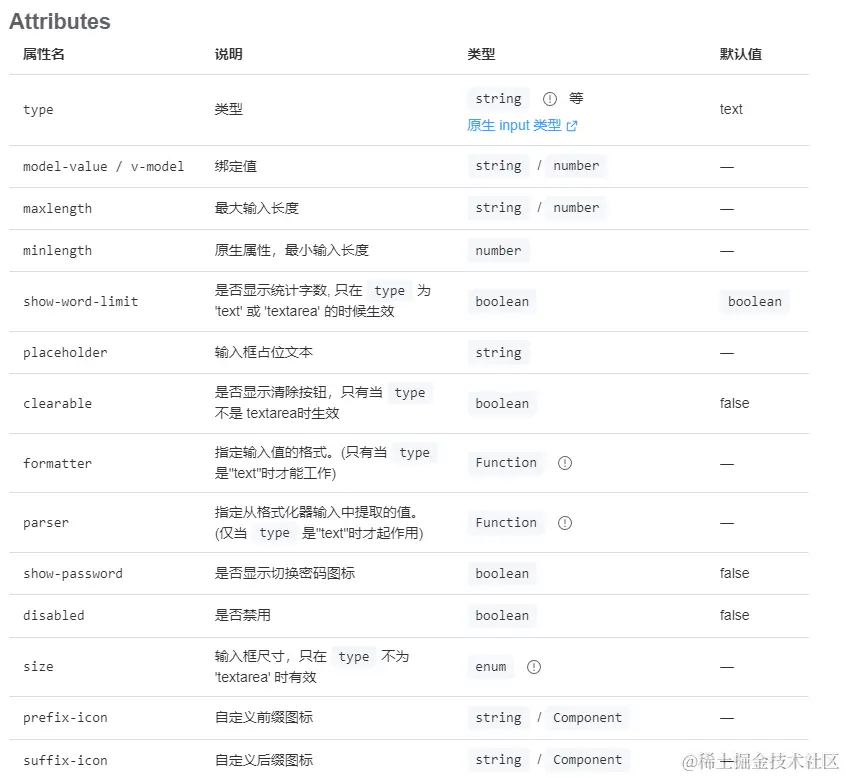Click the 类型 column header

(481, 54)
